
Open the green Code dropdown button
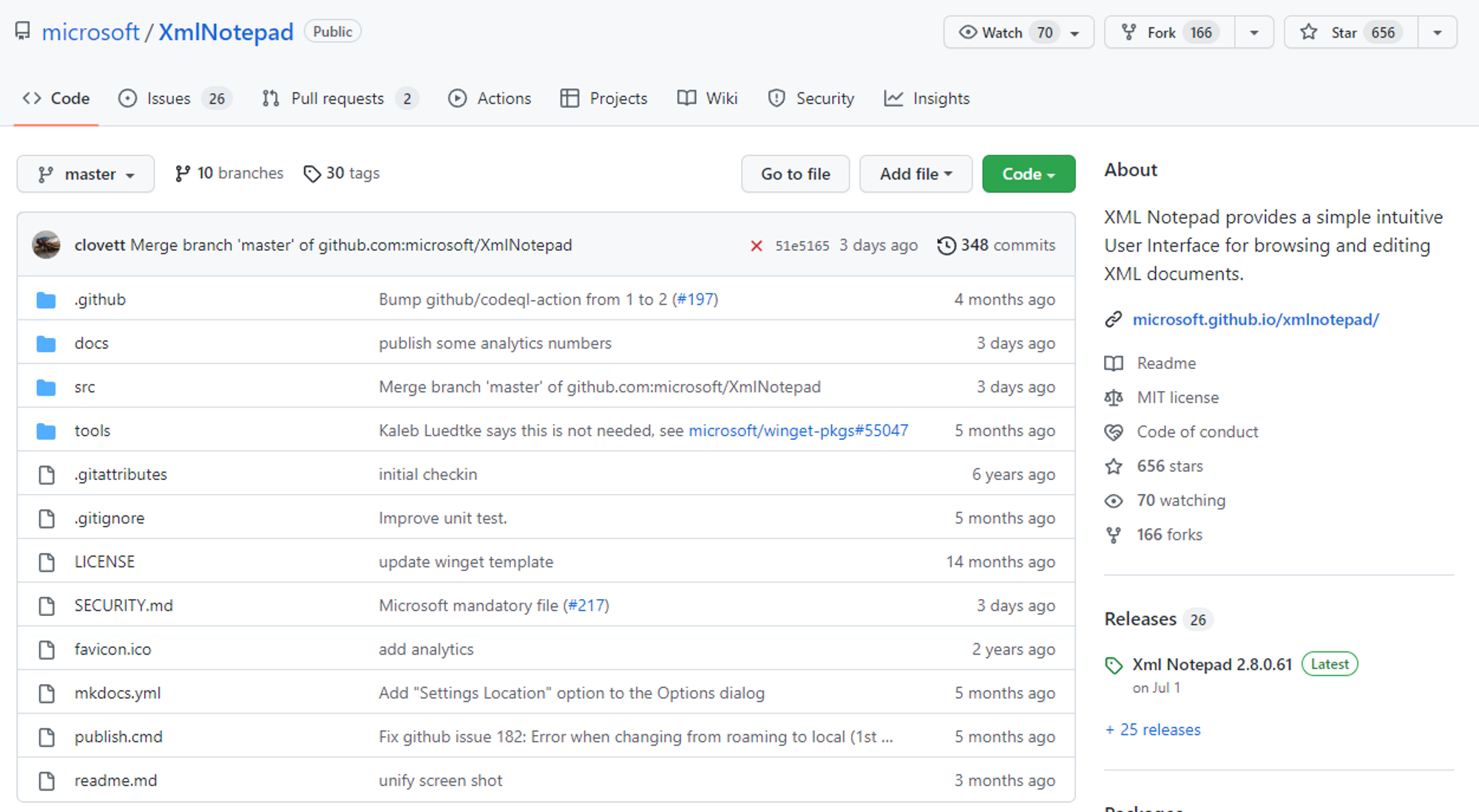pyautogui.click(x=1029, y=174)
